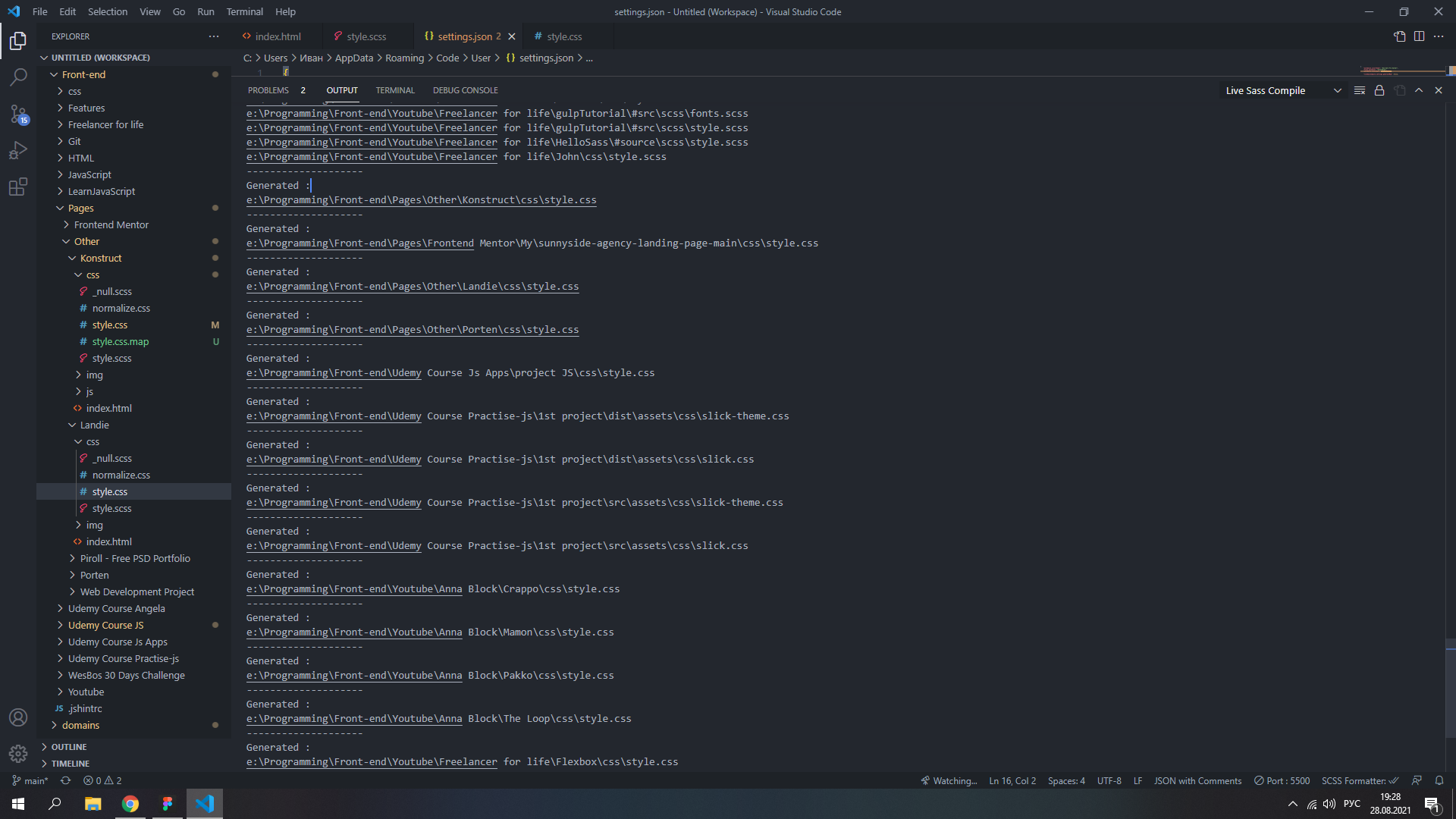The width and height of the screenshot is (1456, 819).
Task: Open Chrome from the taskbar
Action: (130, 804)
